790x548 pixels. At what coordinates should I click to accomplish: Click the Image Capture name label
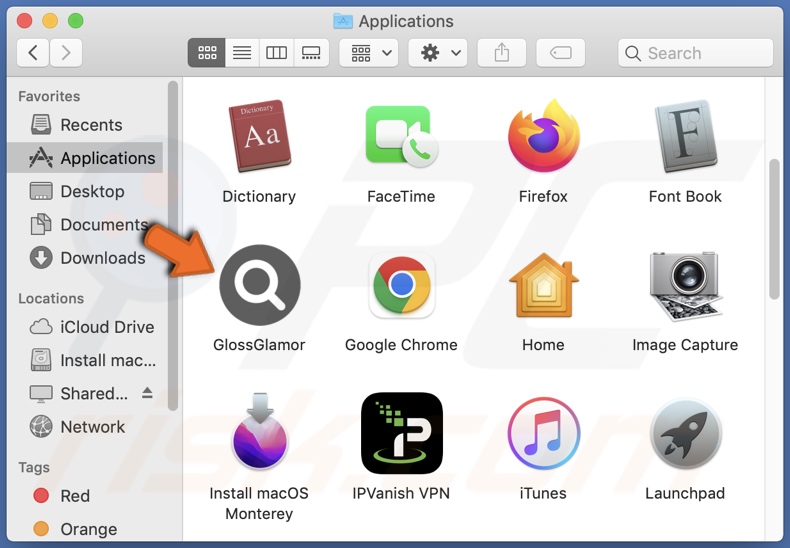(685, 345)
